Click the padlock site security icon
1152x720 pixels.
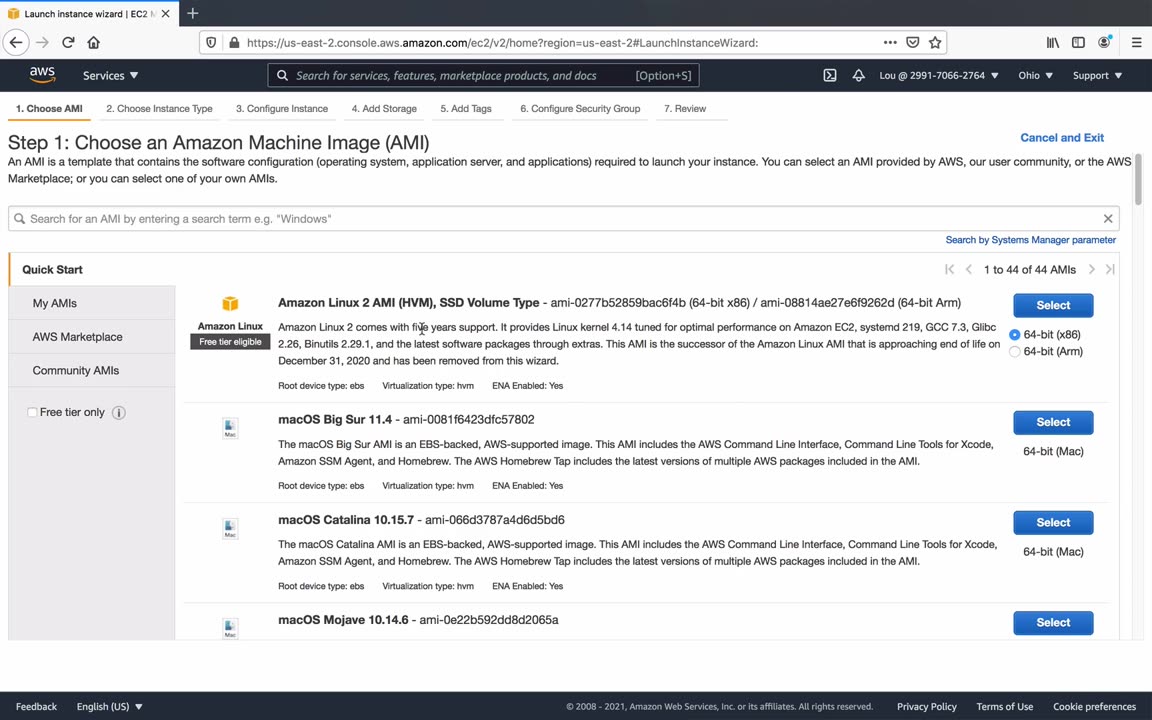(234, 43)
